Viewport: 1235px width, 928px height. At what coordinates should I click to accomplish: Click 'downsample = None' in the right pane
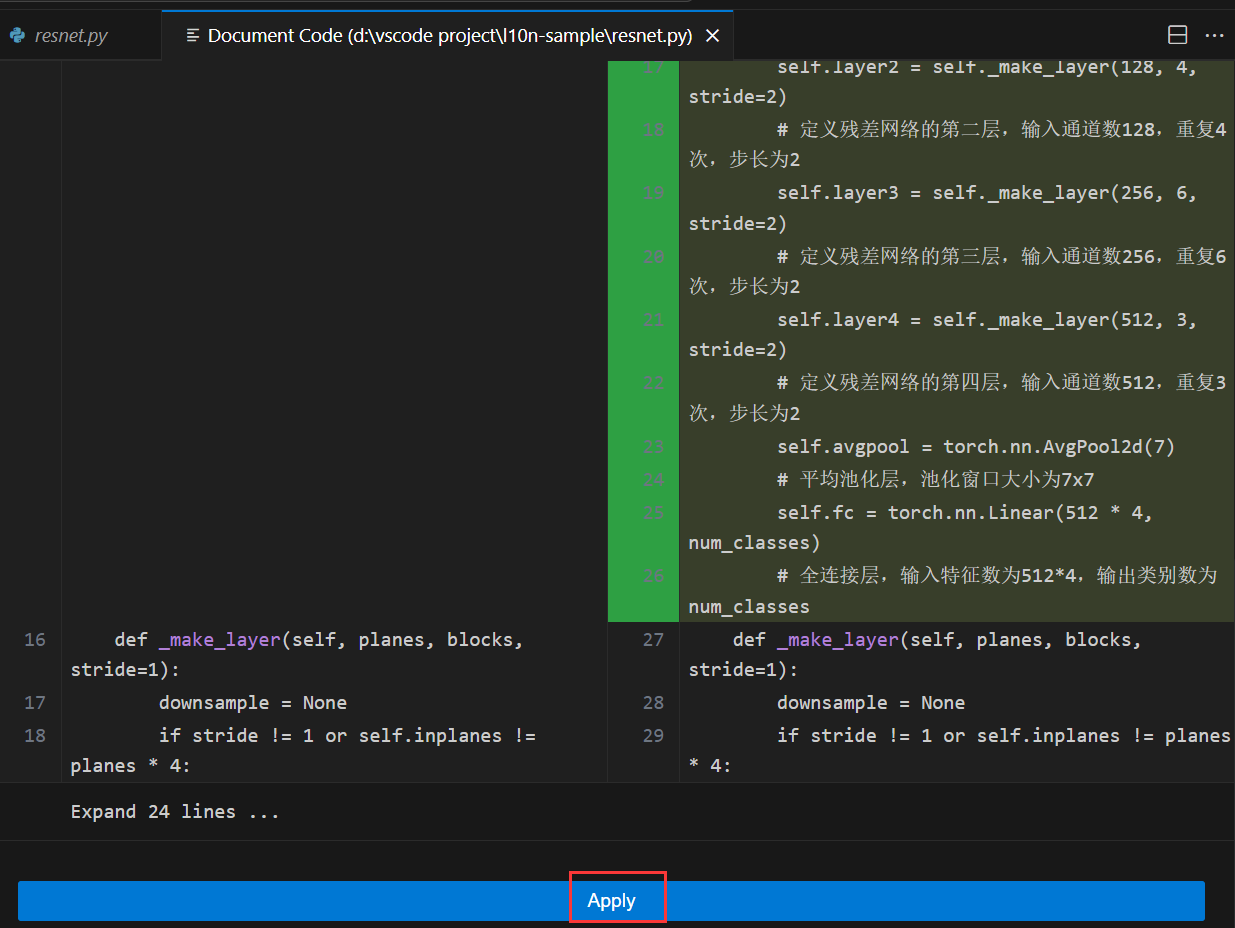(x=870, y=703)
